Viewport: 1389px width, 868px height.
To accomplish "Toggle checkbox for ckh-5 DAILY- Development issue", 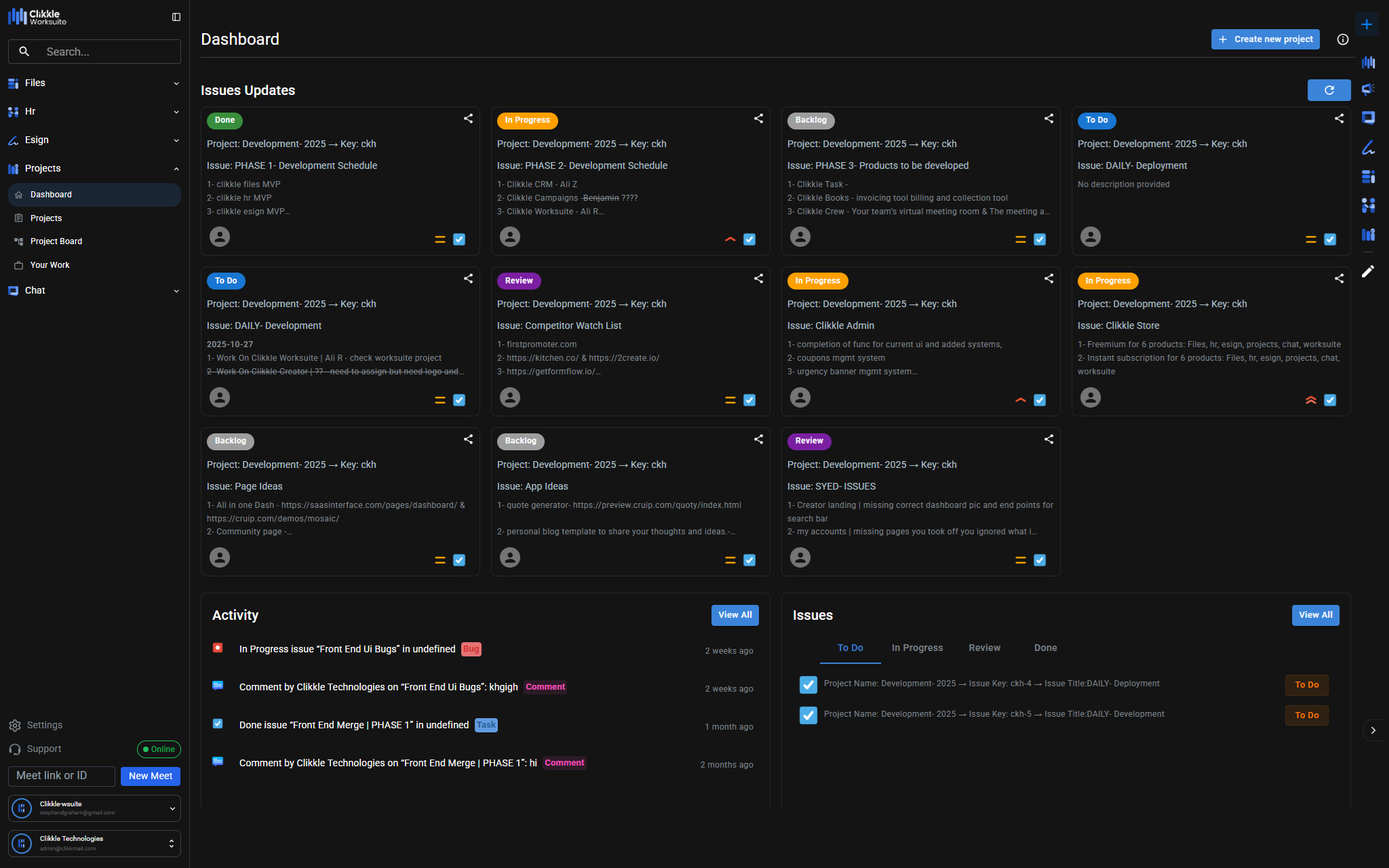I will pos(808,715).
